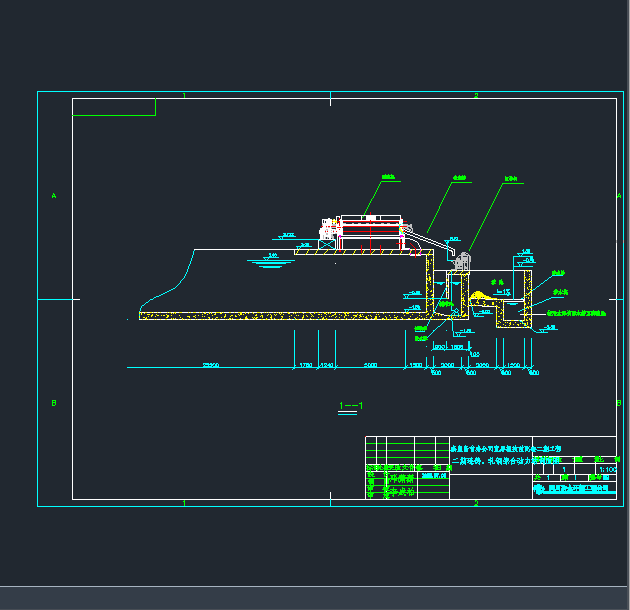Image resolution: width=630 pixels, height=610 pixels.
Task: Click the long yellow hatched floor slab
Action: pyautogui.click(x=280, y=315)
